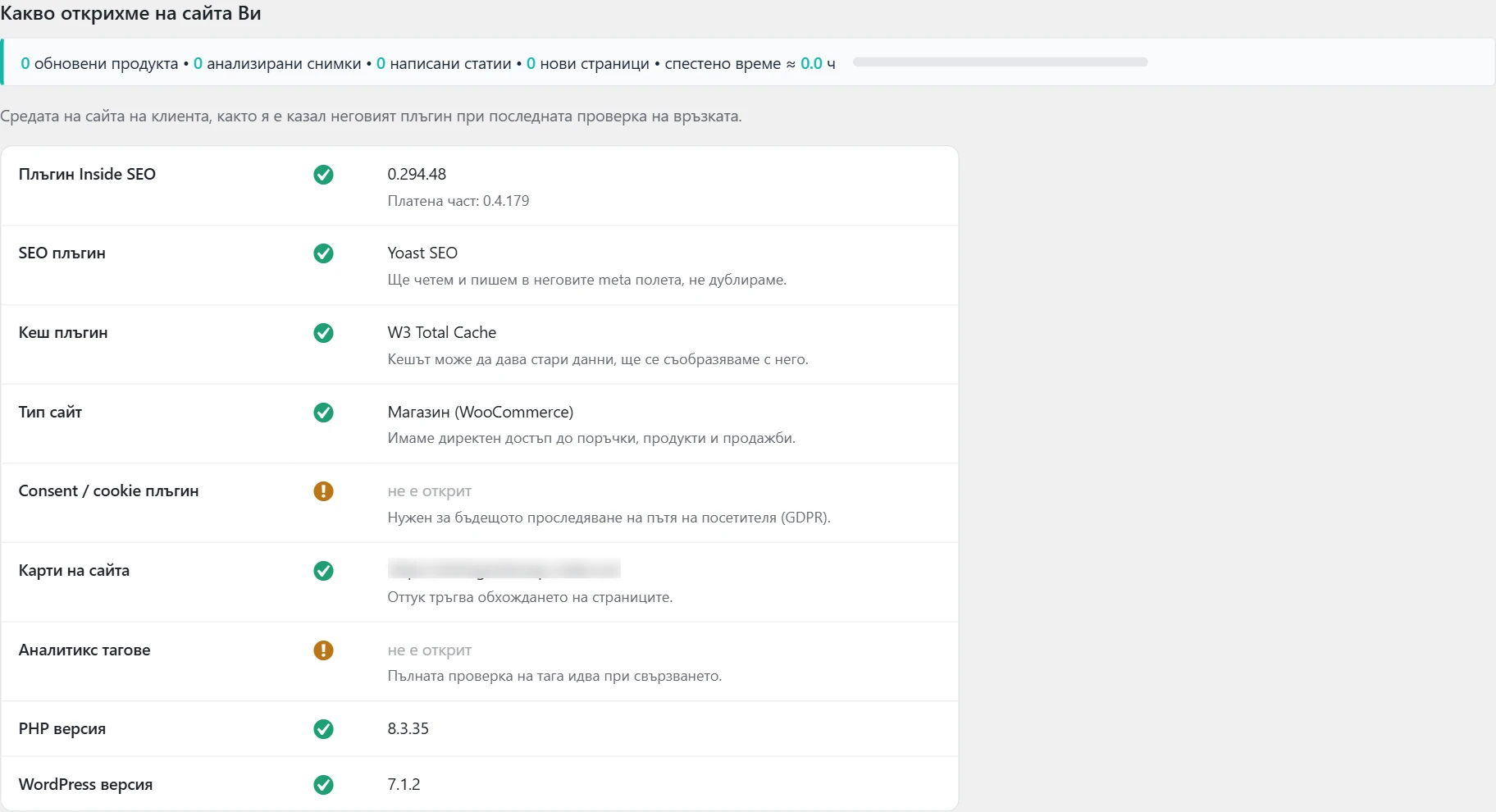This screenshot has width=1496, height=812.
Task: Click the Yoast note about meta полета
Action: coord(586,280)
